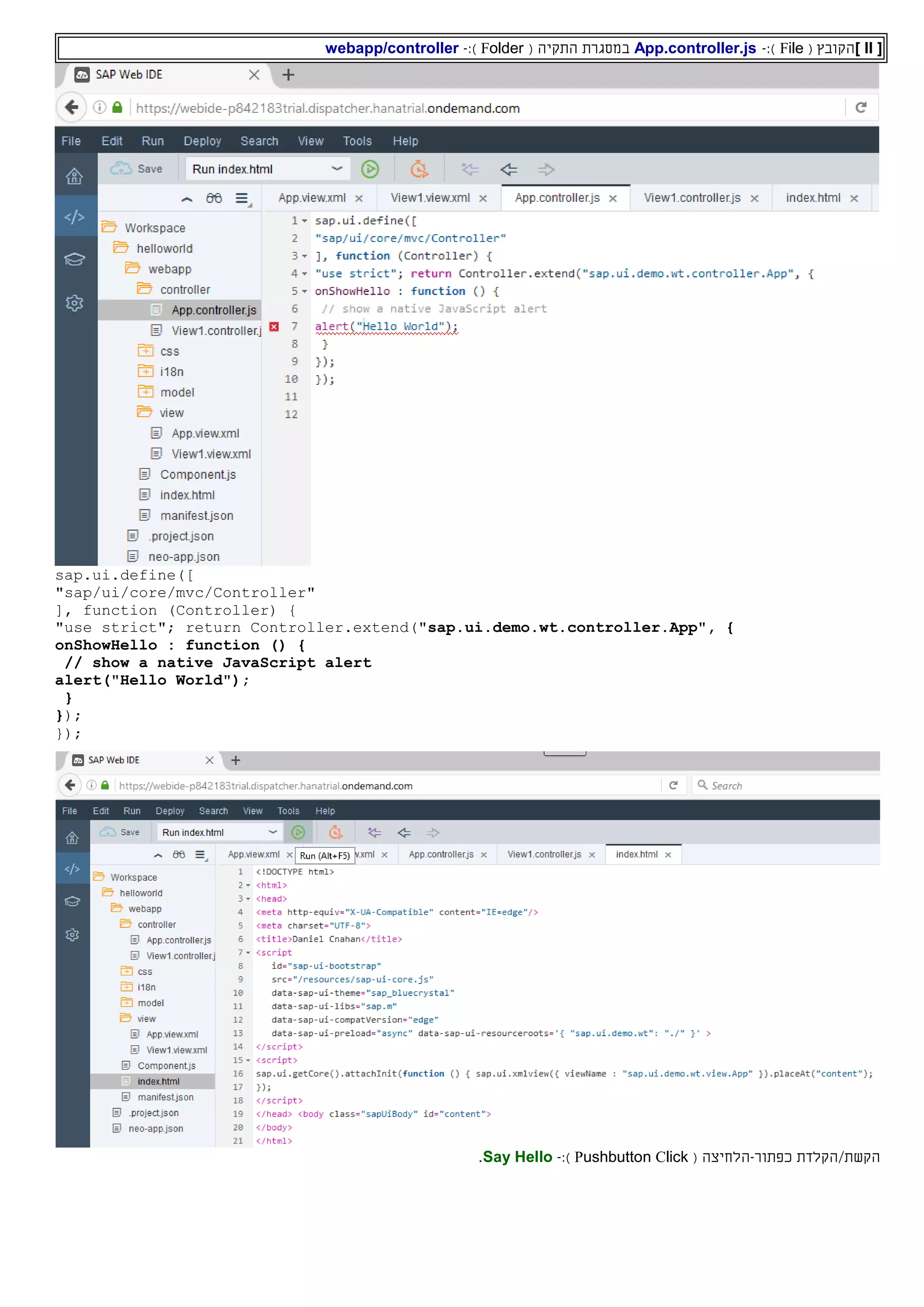Expand the css folder in top screenshot tree
Viewport: 924px width, 1307px height.
click(x=146, y=351)
